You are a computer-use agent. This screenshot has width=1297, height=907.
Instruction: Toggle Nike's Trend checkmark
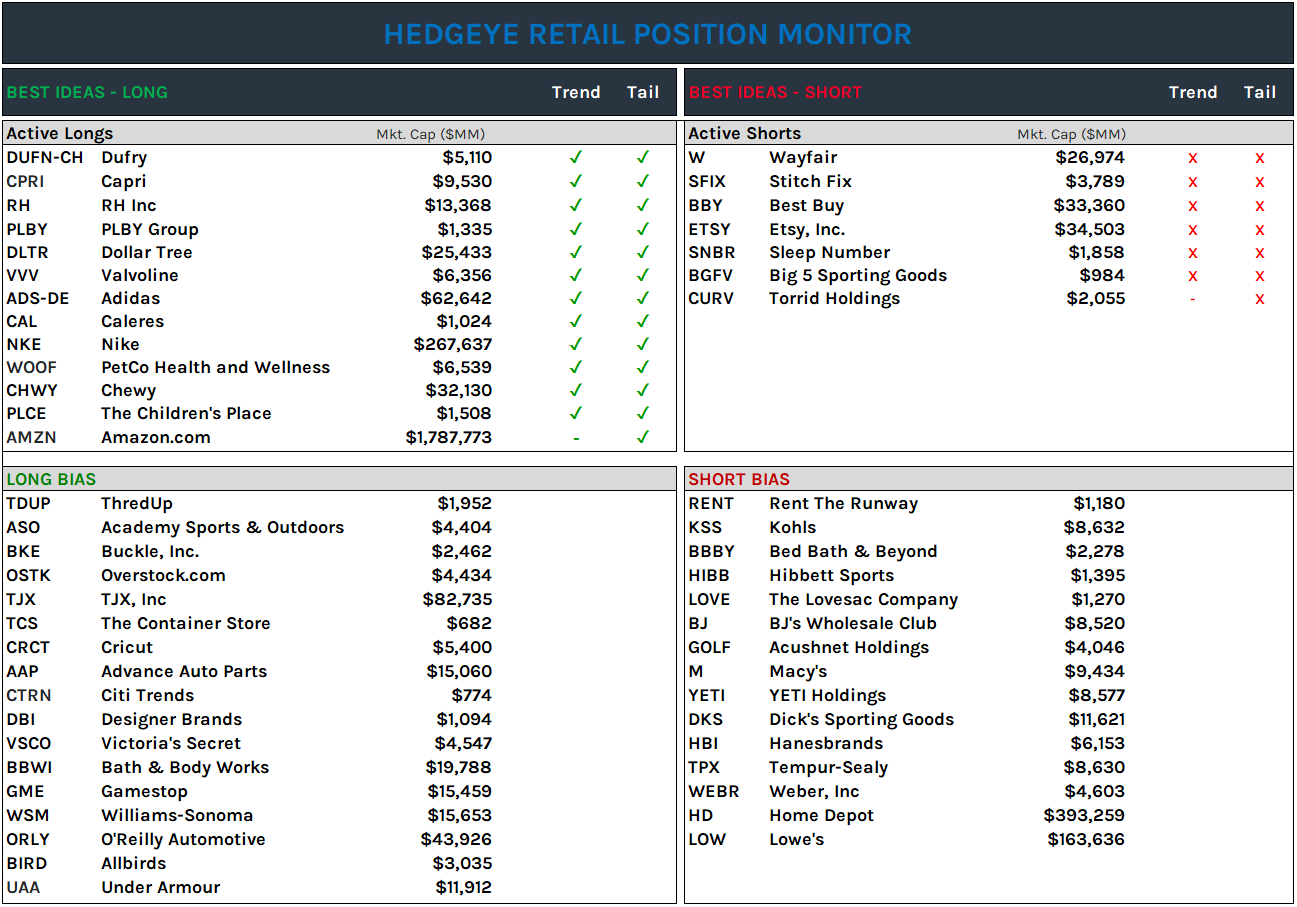pos(576,344)
